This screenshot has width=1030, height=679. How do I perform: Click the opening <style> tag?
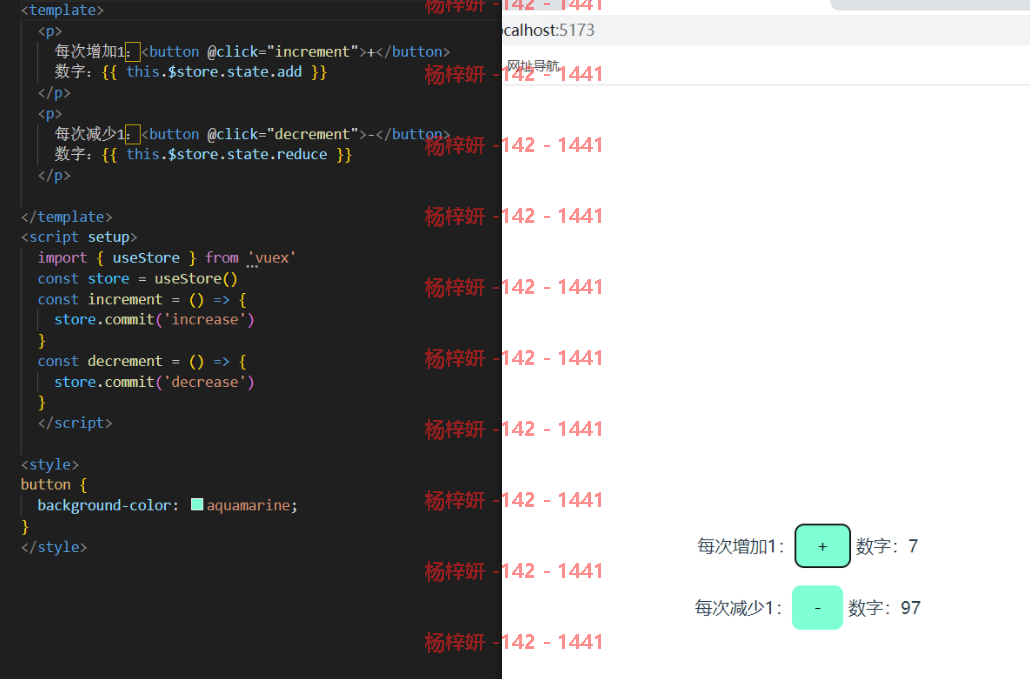tap(50, 464)
